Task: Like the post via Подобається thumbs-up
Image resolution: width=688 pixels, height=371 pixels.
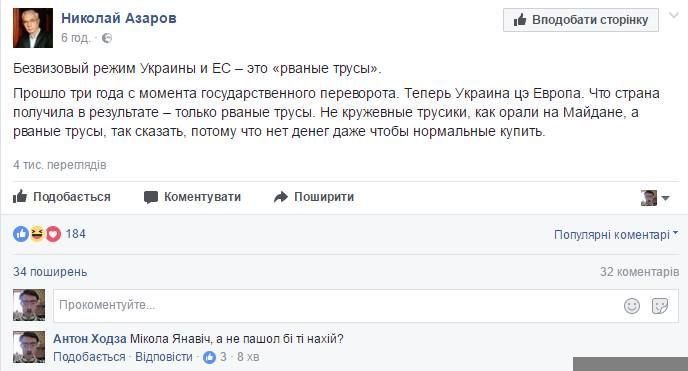Action: 62,197
